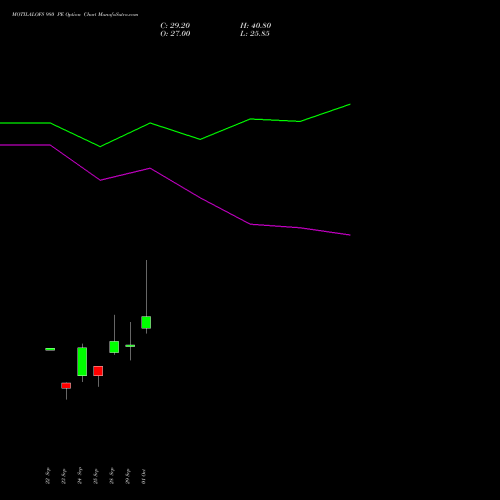The image size is (500, 500).
Task: Click the 25 Sep date axis label
Action: pyautogui.click(x=96, y=476)
